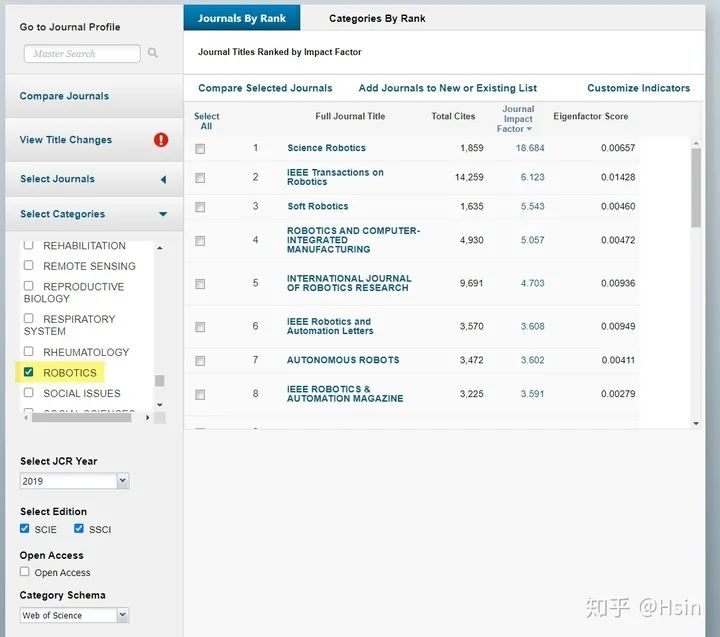
Task: Click Add Journals to New or Existing List
Action: 448,88
